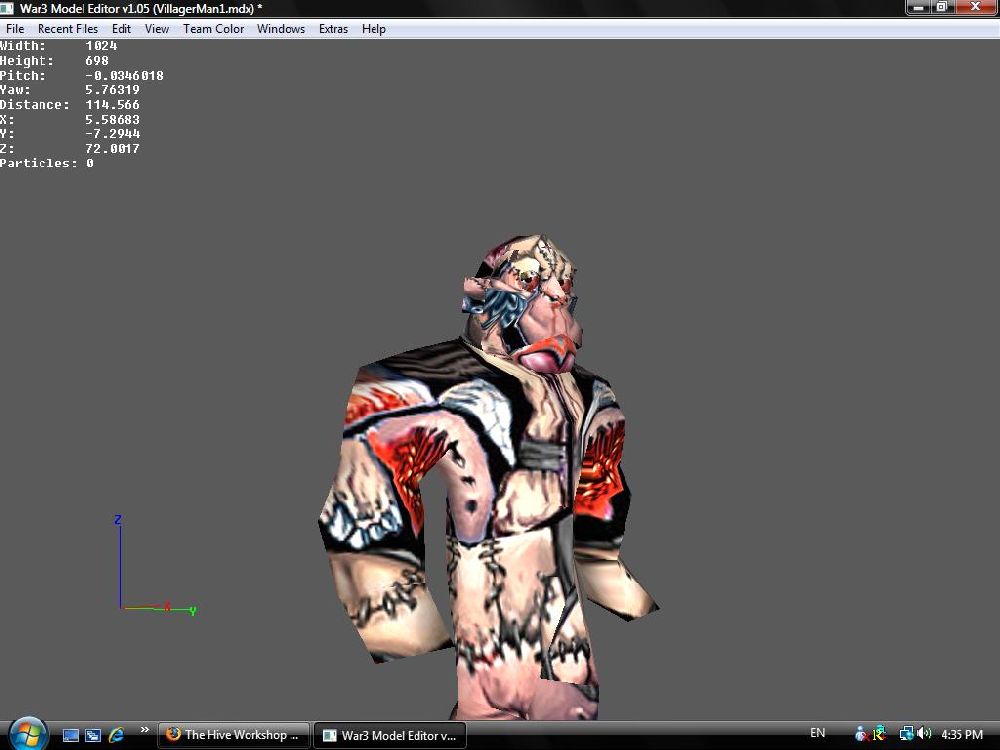Click the War3 Model Editor title bar icon
Screen dimensions: 1000x750
[x=7, y=8]
